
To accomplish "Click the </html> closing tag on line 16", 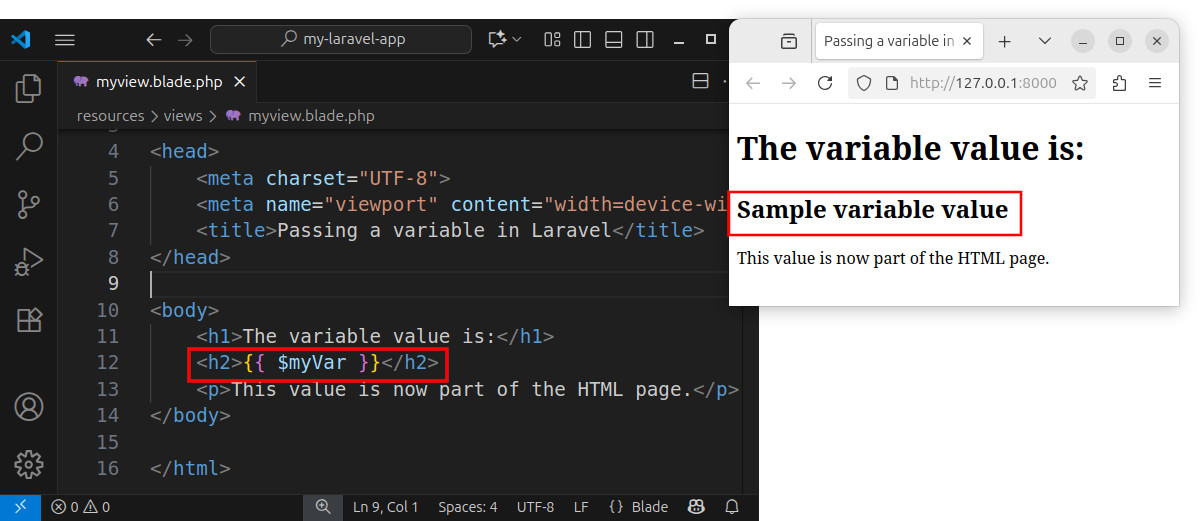I will (190, 467).
